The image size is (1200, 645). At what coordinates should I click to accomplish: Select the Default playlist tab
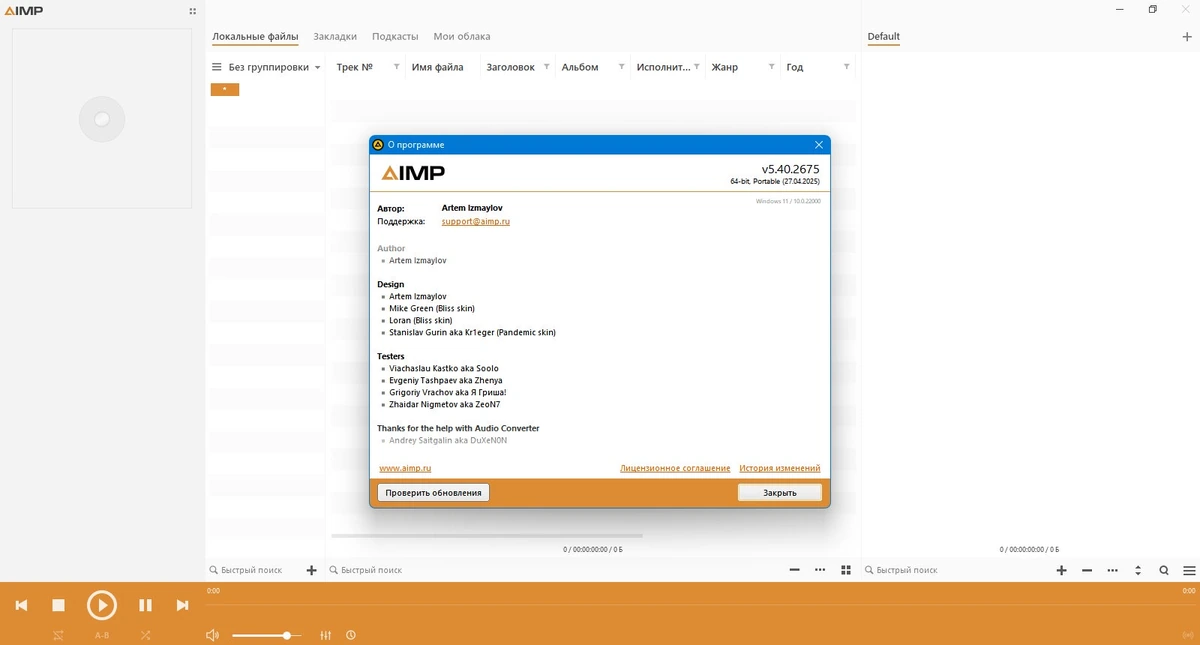click(884, 37)
